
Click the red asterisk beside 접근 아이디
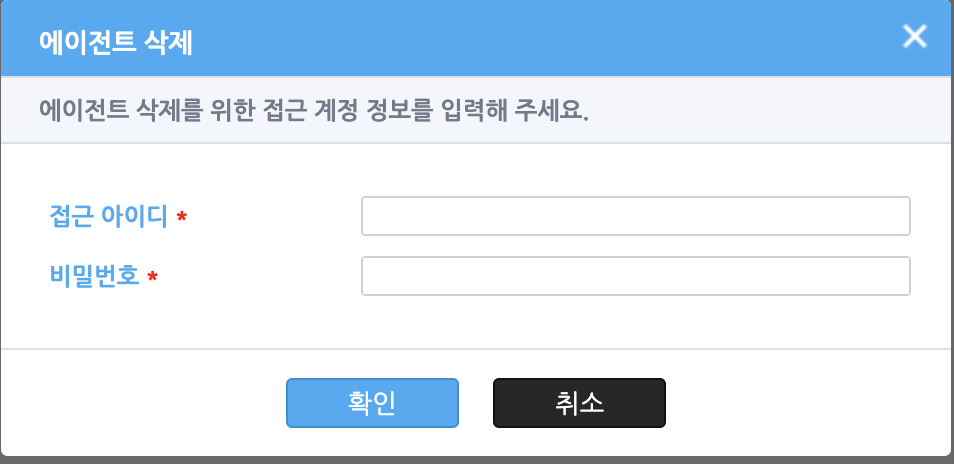(181, 216)
